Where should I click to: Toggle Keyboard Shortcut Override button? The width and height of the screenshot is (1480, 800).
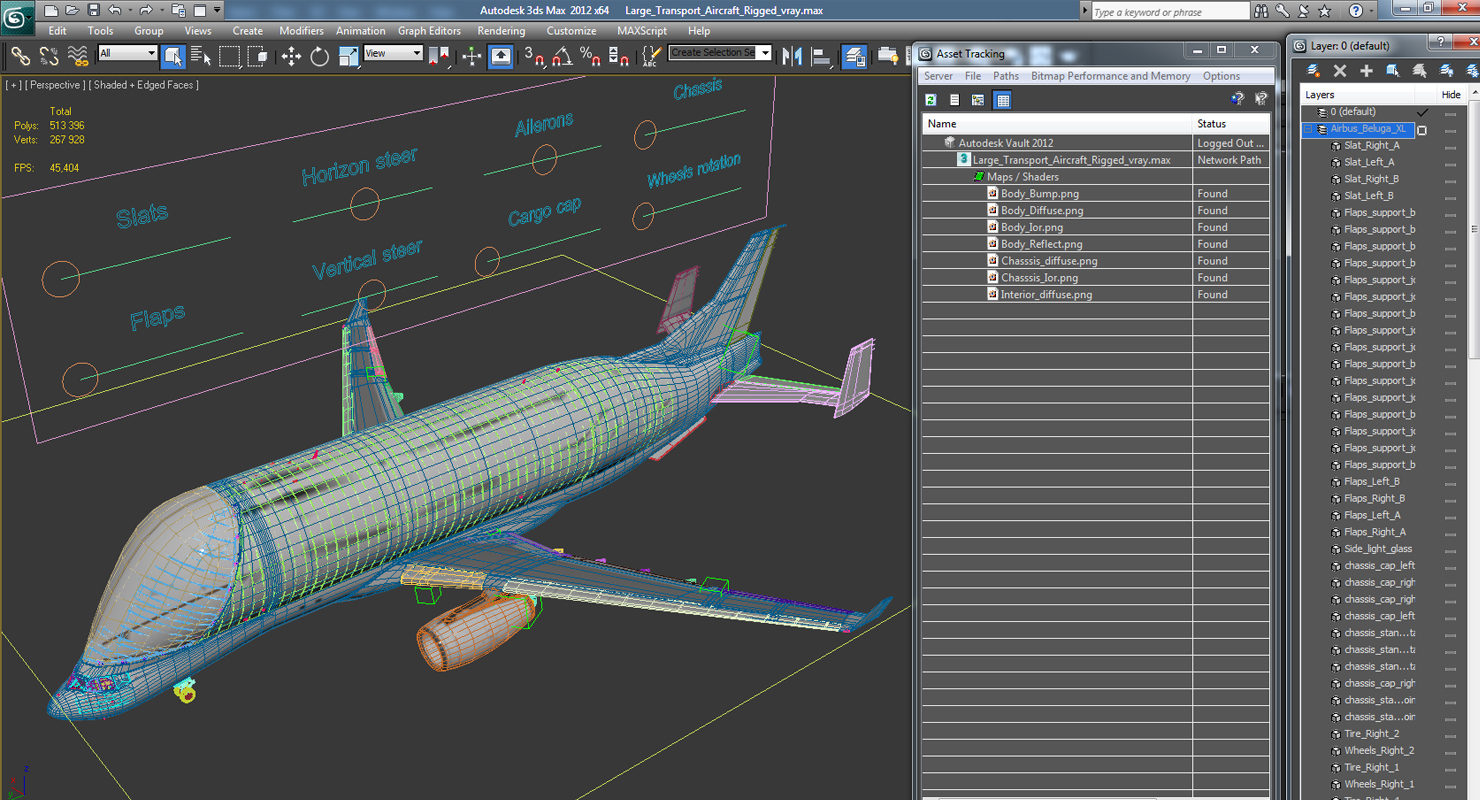point(501,56)
